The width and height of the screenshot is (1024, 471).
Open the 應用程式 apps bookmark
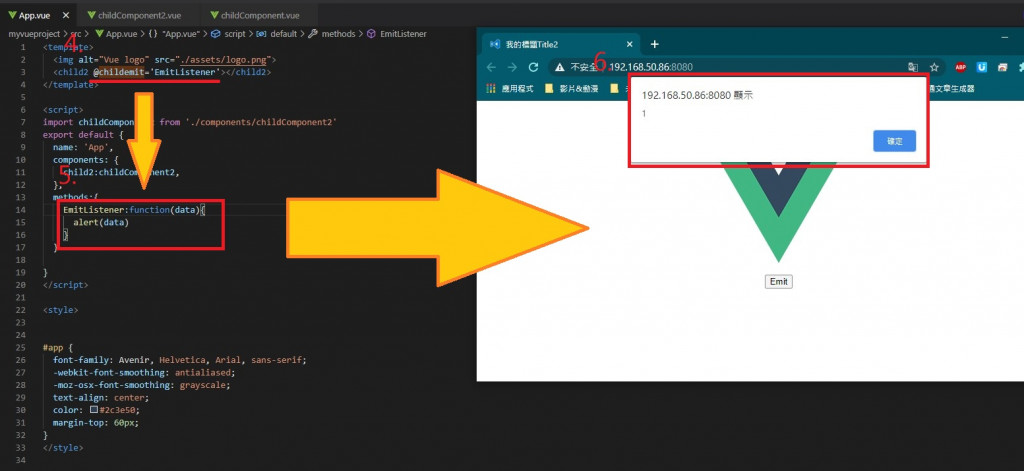(x=511, y=88)
